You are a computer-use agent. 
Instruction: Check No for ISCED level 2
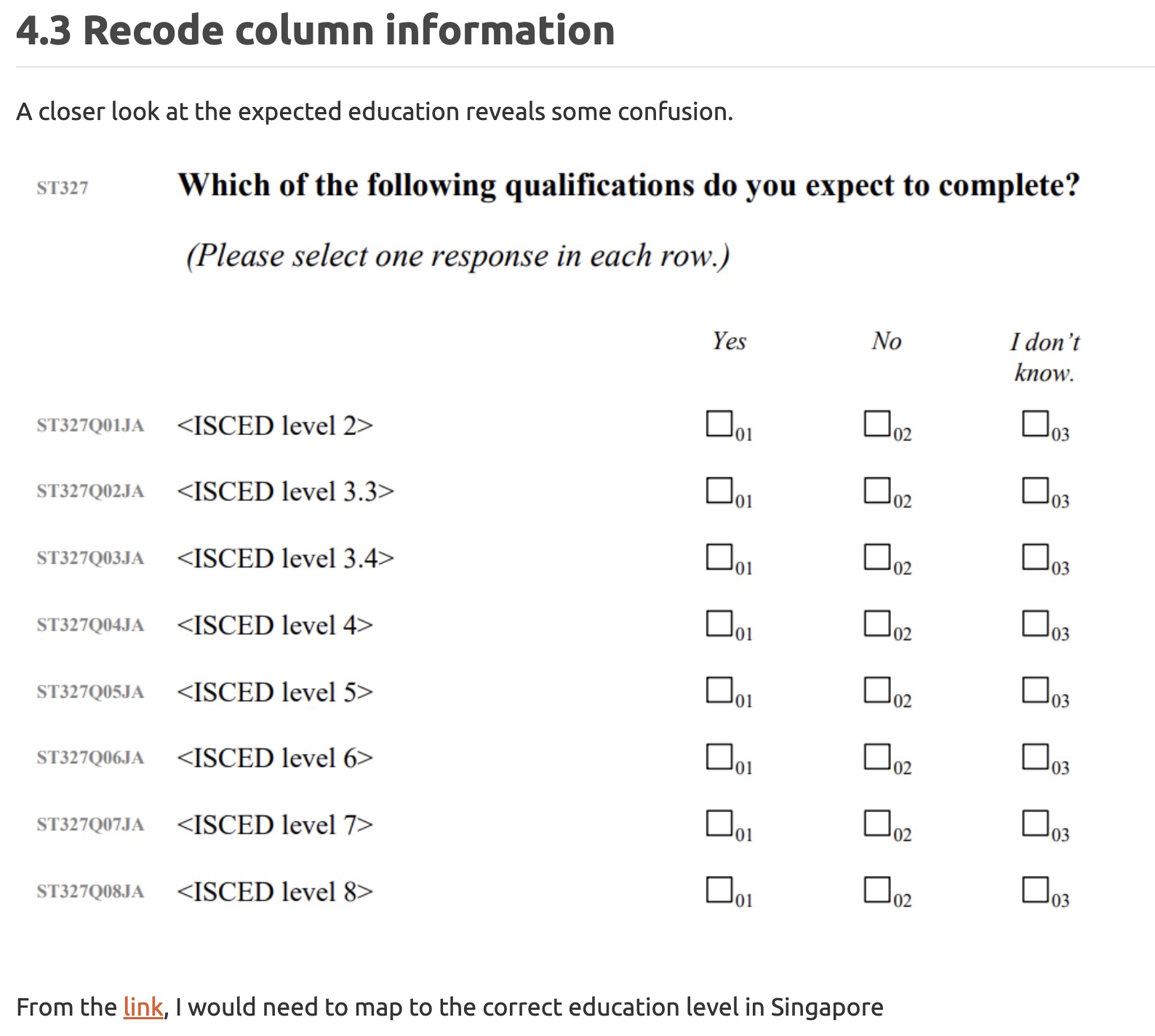tap(876, 423)
